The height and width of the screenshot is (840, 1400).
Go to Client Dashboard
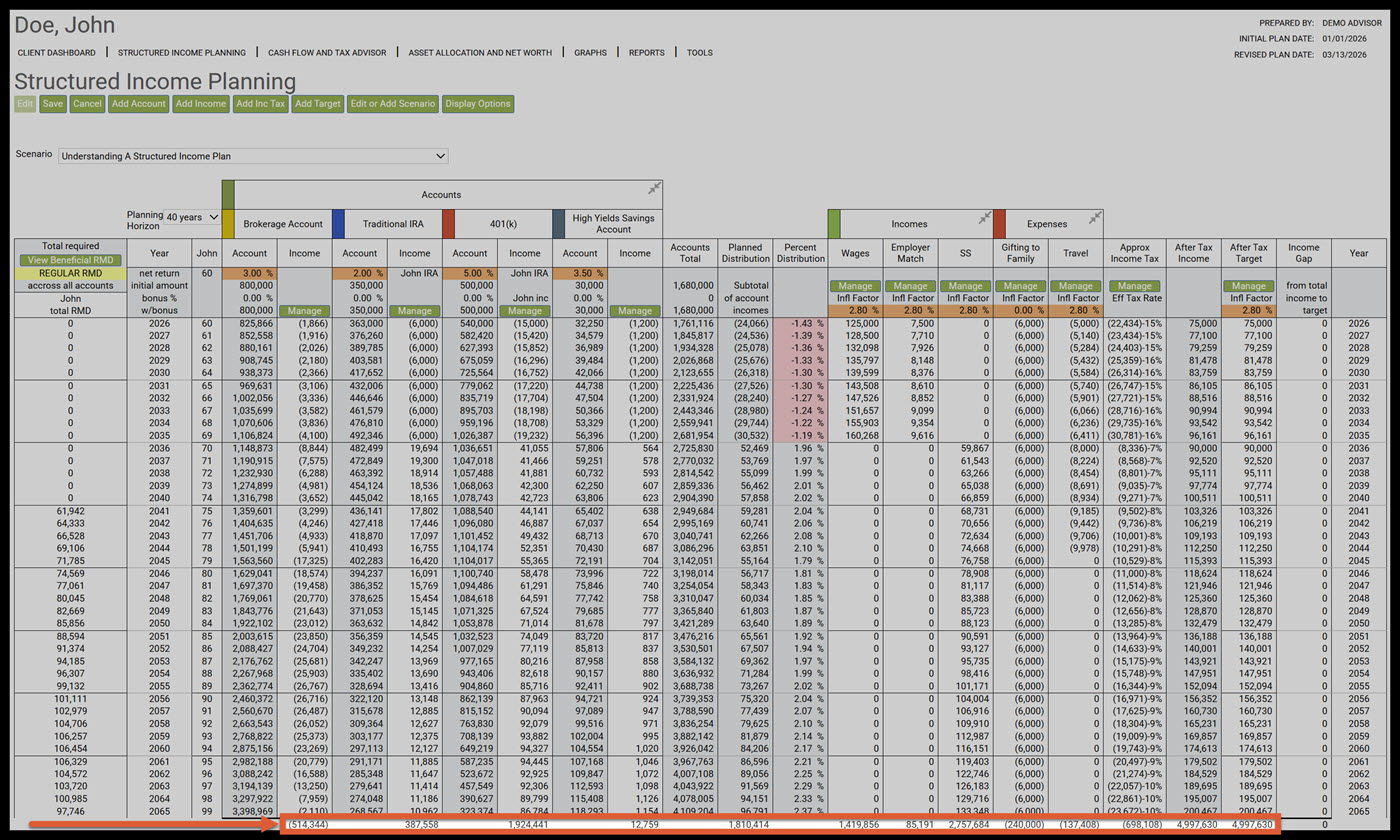(x=57, y=53)
